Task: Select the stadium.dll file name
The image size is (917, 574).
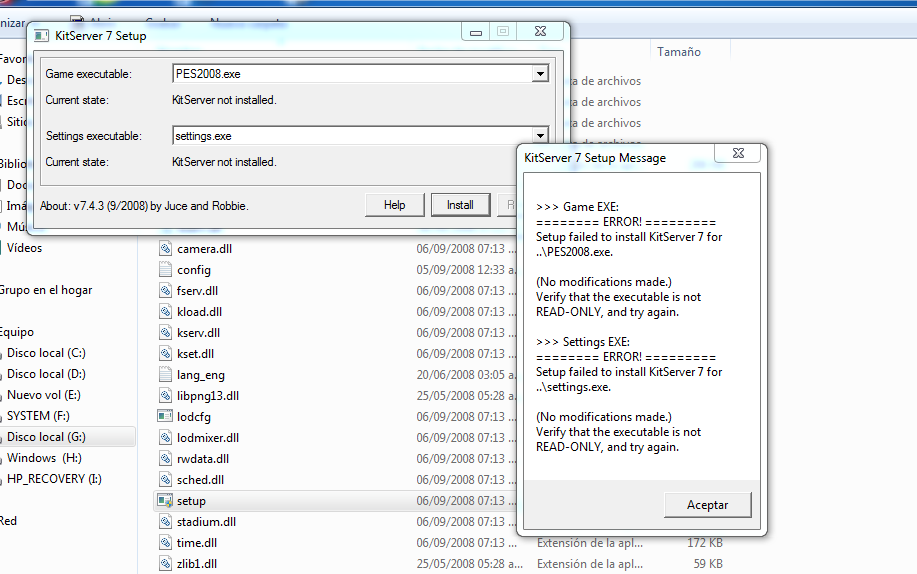Action: (206, 522)
